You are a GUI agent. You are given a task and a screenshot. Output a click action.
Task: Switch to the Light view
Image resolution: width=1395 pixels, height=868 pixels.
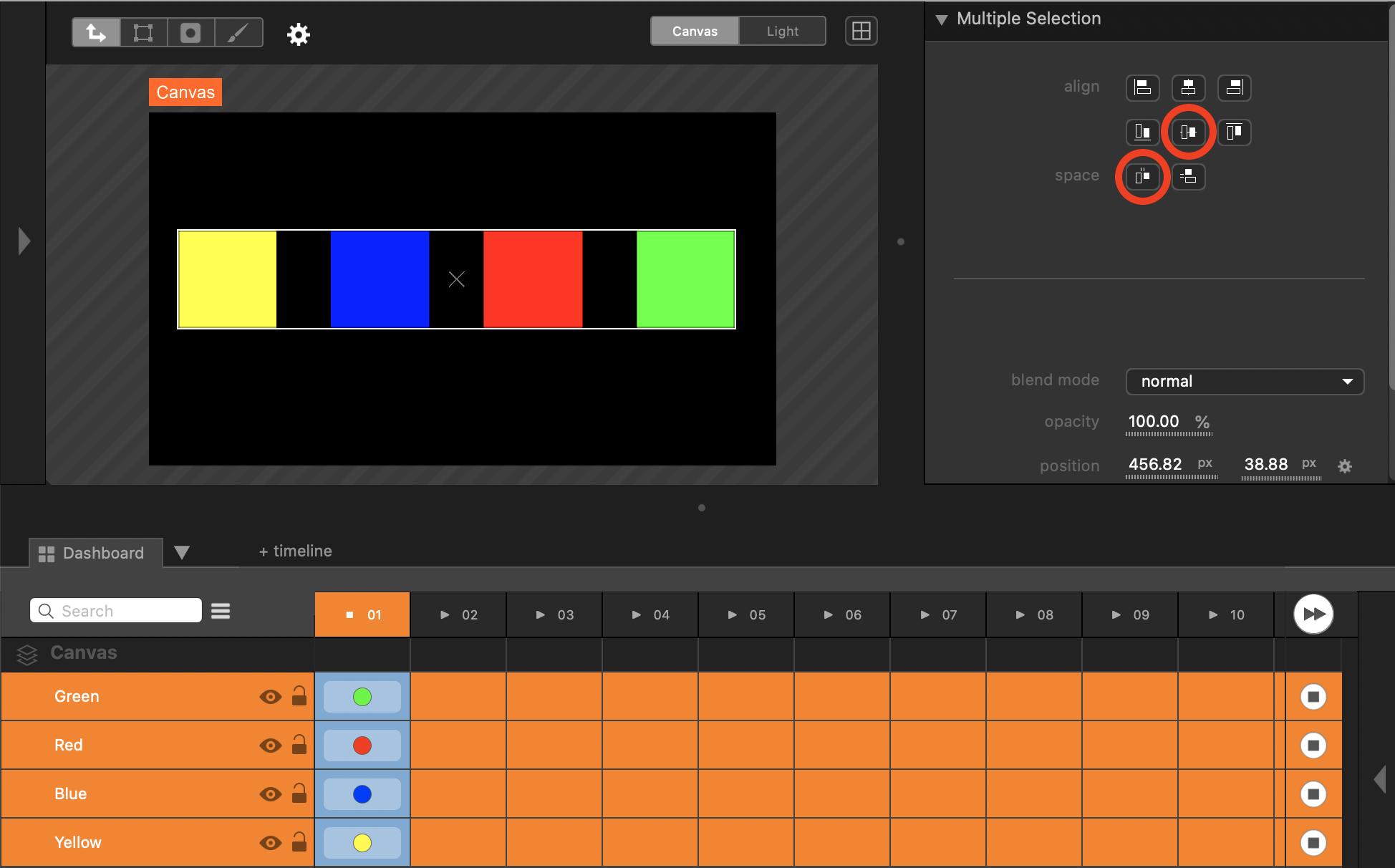pyautogui.click(x=782, y=32)
